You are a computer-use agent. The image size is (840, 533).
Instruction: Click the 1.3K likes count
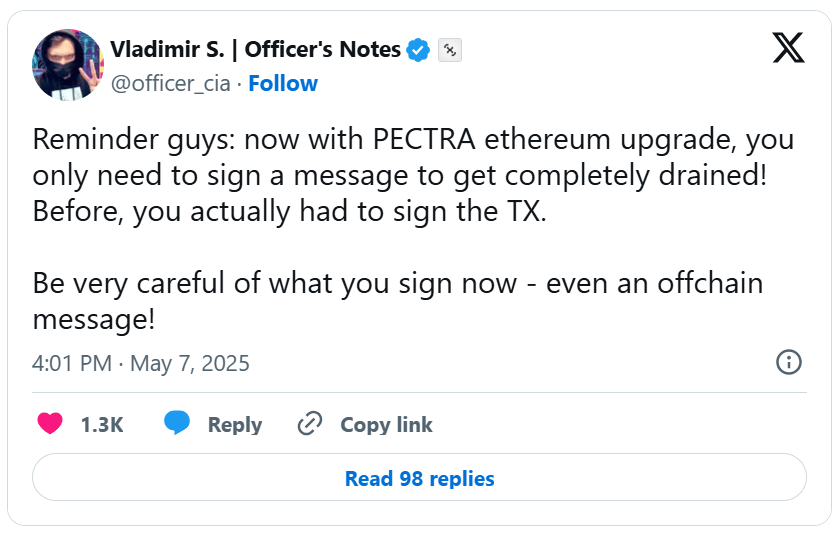coord(101,424)
